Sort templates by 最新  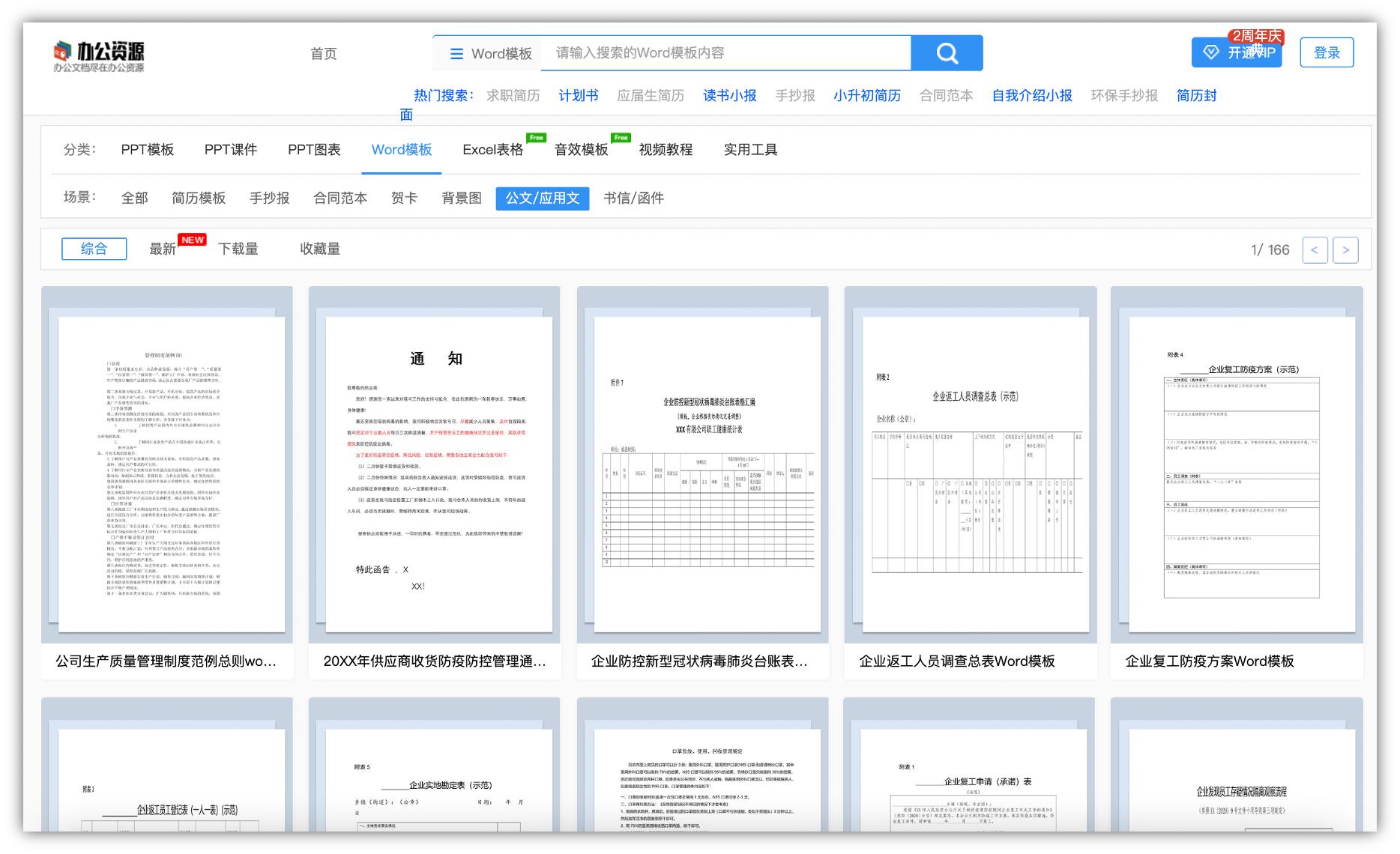tap(160, 249)
